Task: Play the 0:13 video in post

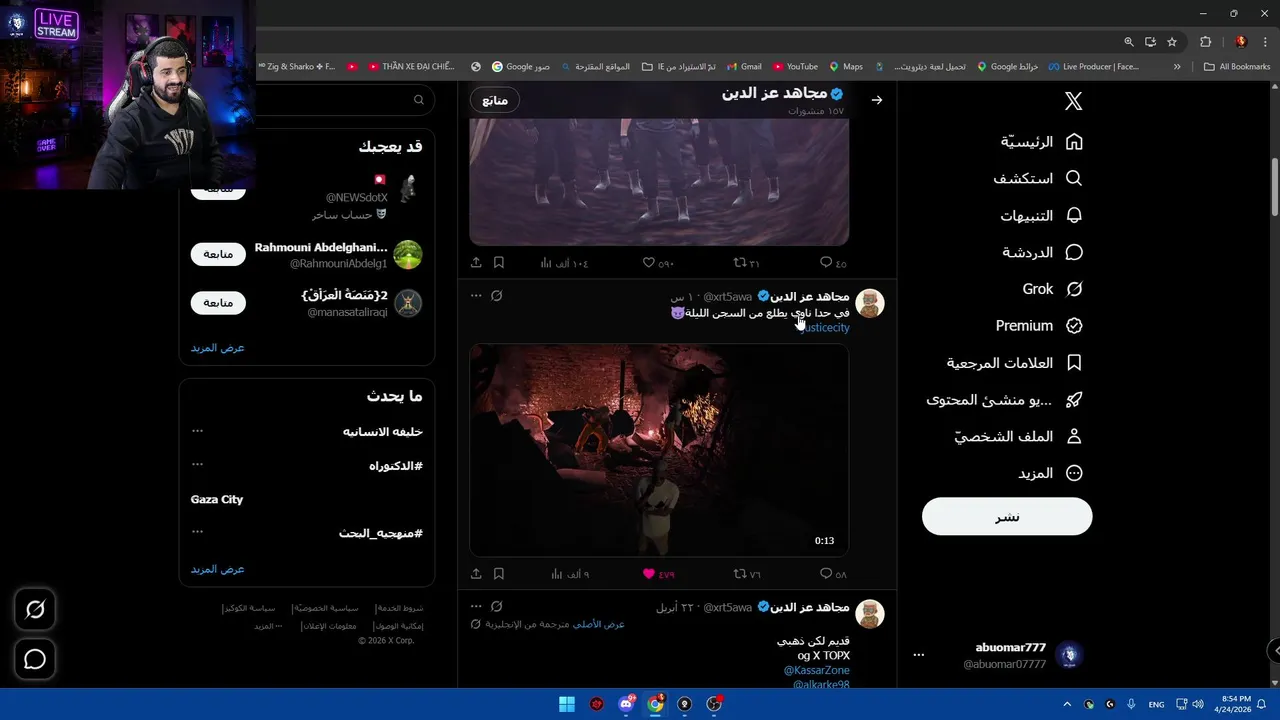Action: [x=659, y=450]
